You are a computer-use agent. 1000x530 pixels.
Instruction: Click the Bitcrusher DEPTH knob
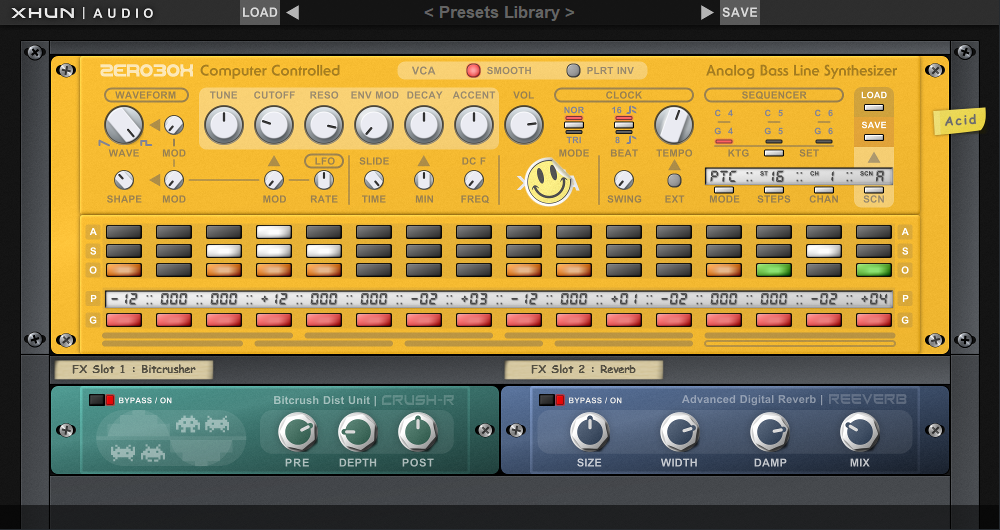(357, 432)
